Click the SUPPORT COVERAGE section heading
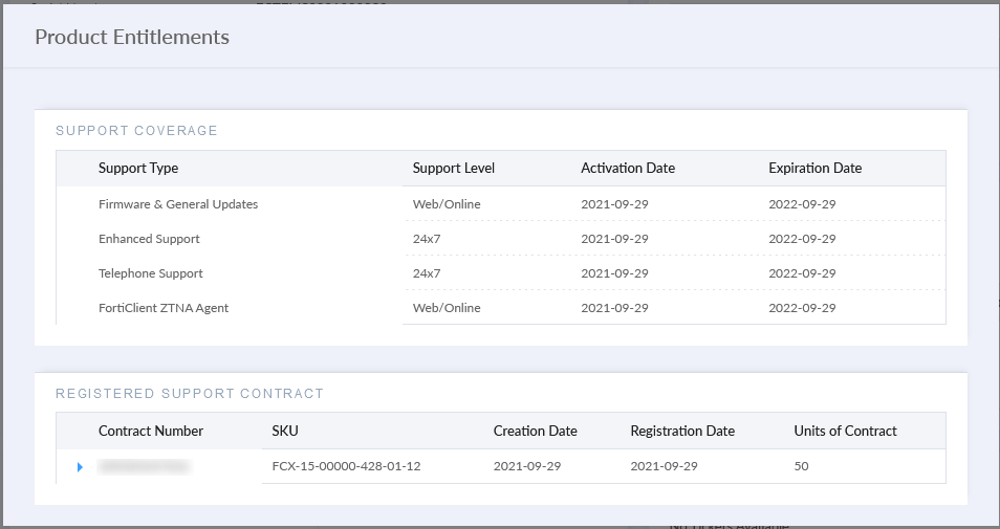 136,131
